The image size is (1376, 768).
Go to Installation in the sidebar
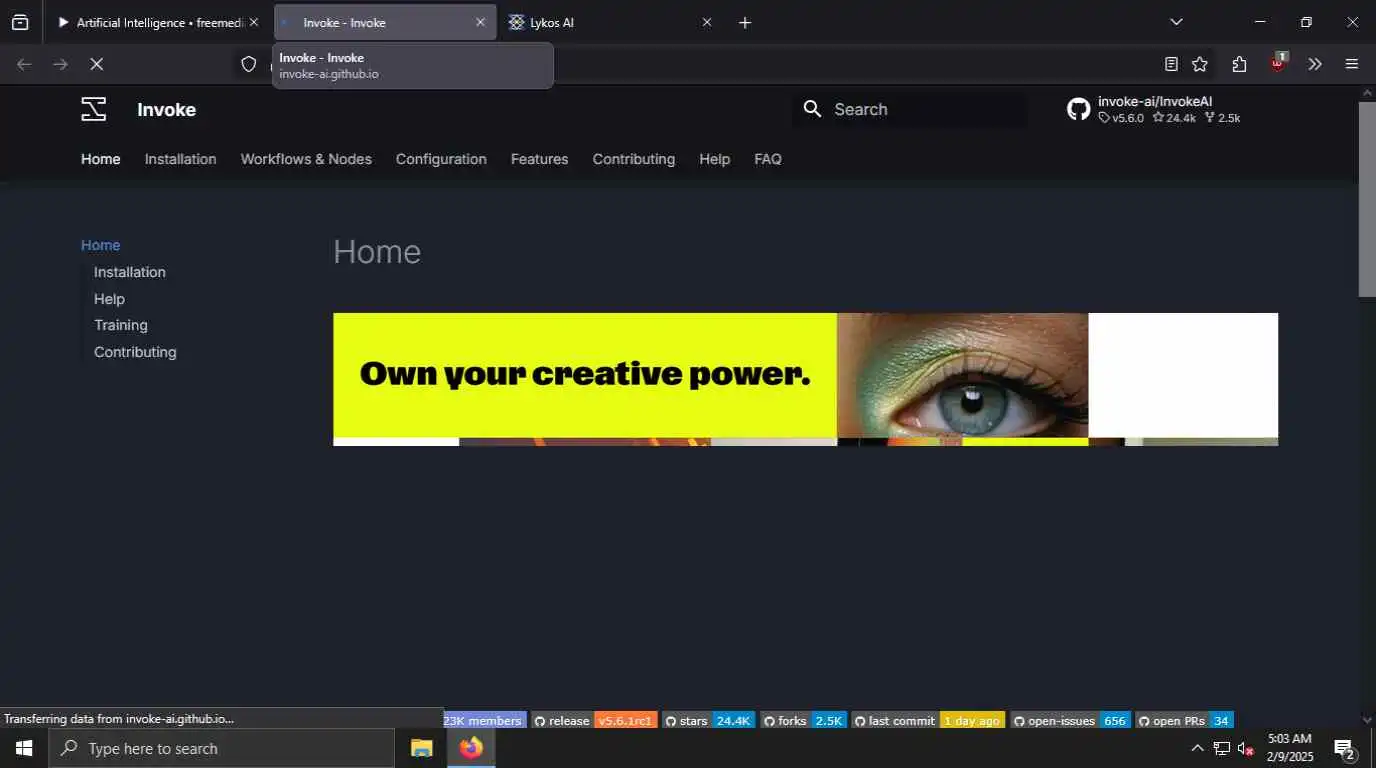[x=130, y=272]
